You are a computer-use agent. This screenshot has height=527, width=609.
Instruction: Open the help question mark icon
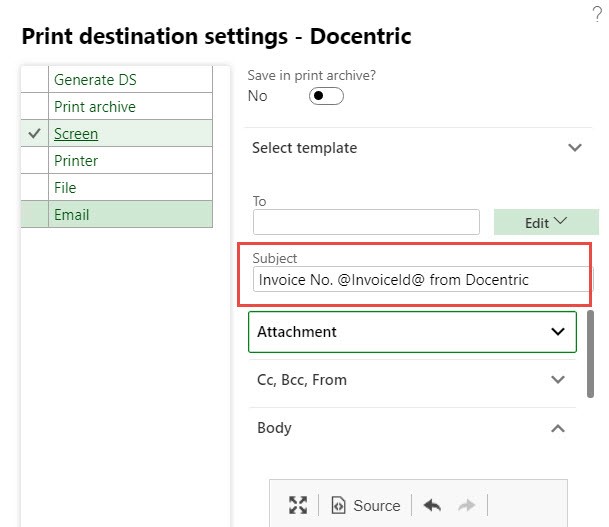tap(597, 15)
